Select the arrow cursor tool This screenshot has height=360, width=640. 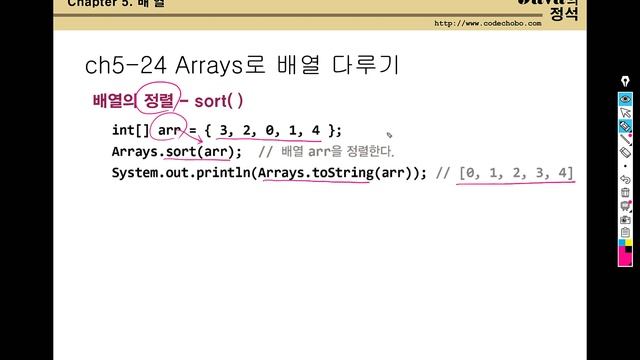[x=625, y=112]
